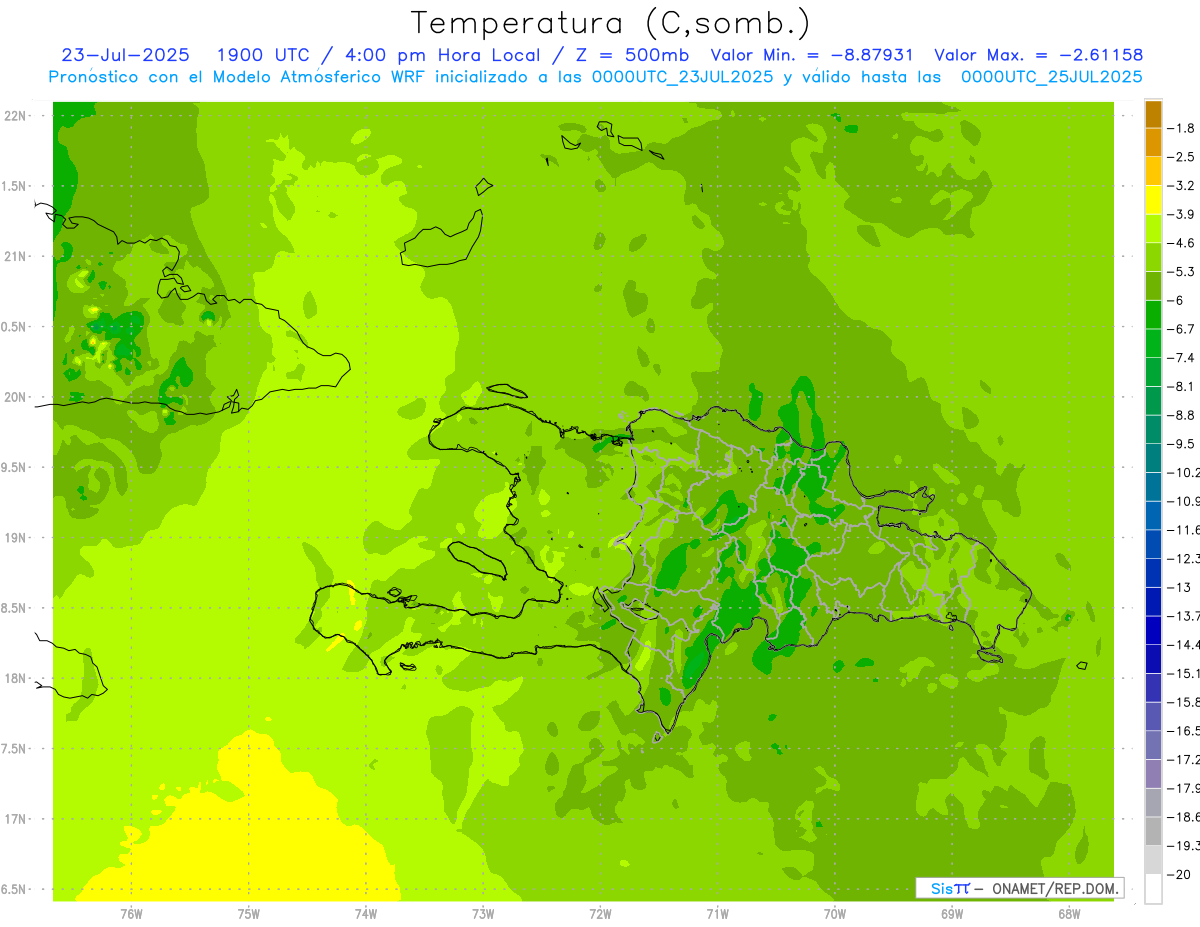This screenshot has height=927, width=1200.
Task: Click the "76W" longitude label
Action: click(x=131, y=914)
